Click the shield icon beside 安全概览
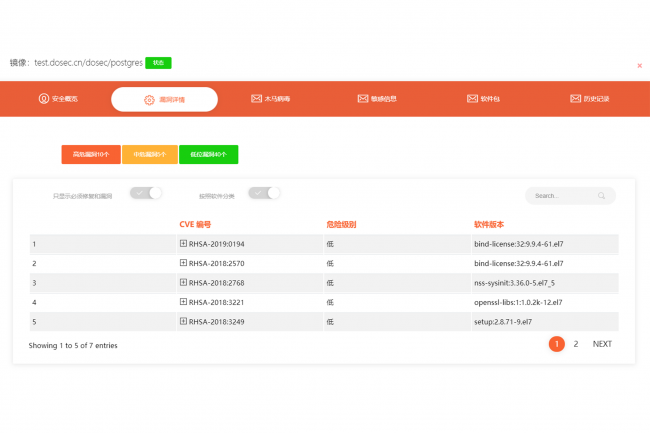The width and height of the screenshot is (650, 433). pyautogui.click(x=43, y=99)
